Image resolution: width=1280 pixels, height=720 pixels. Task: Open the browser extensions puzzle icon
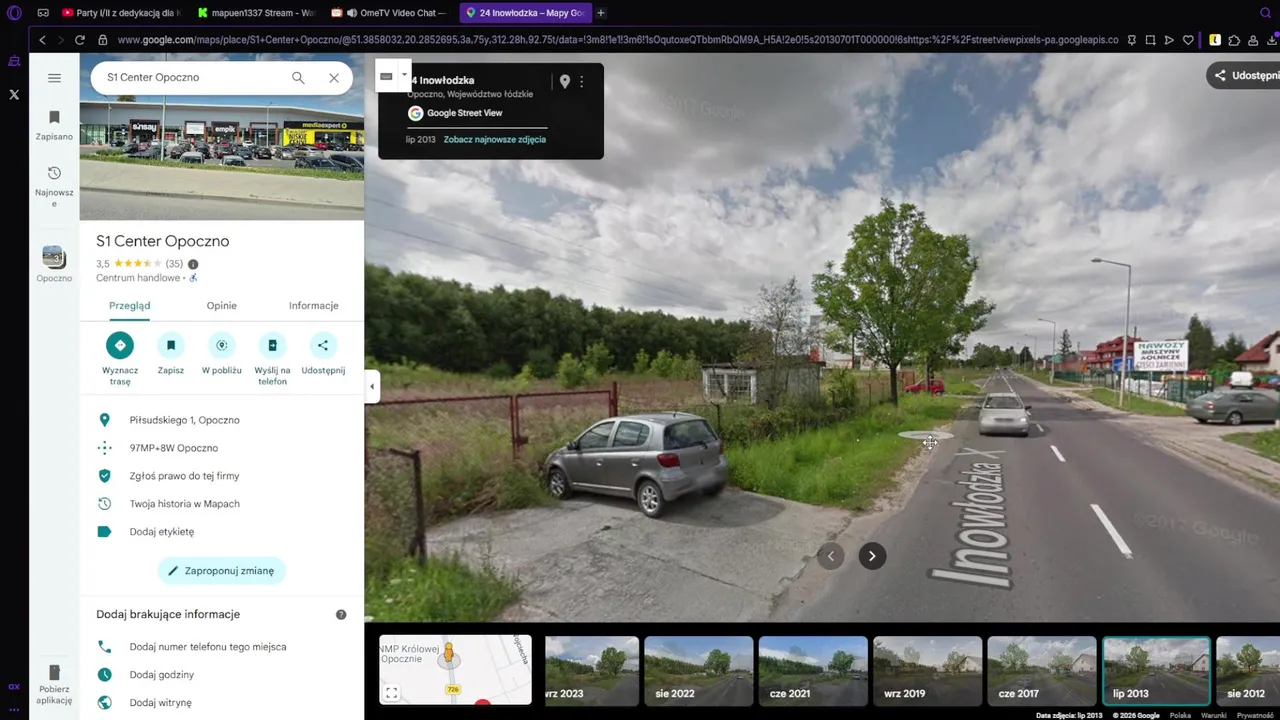coord(1234,40)
